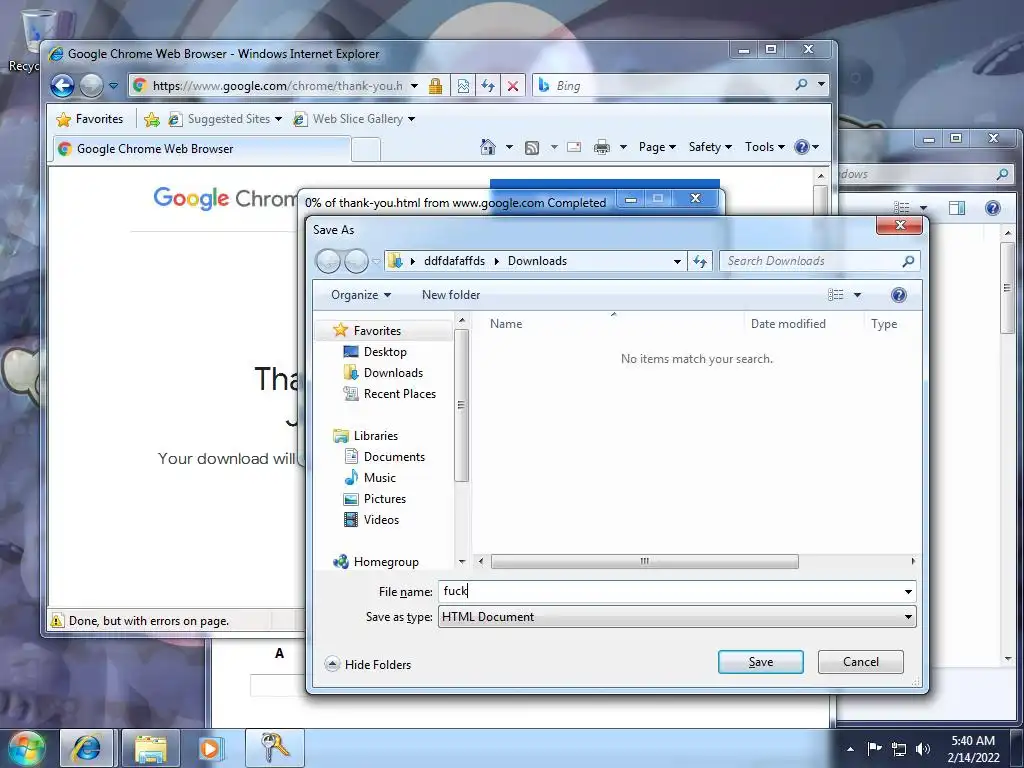
Task: Click the Save As back navigation arrow
Action: point(328,261)
